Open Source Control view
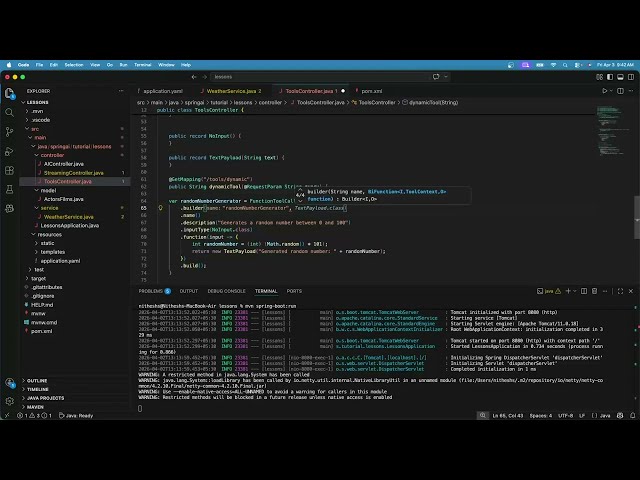 tap(9, 132)
